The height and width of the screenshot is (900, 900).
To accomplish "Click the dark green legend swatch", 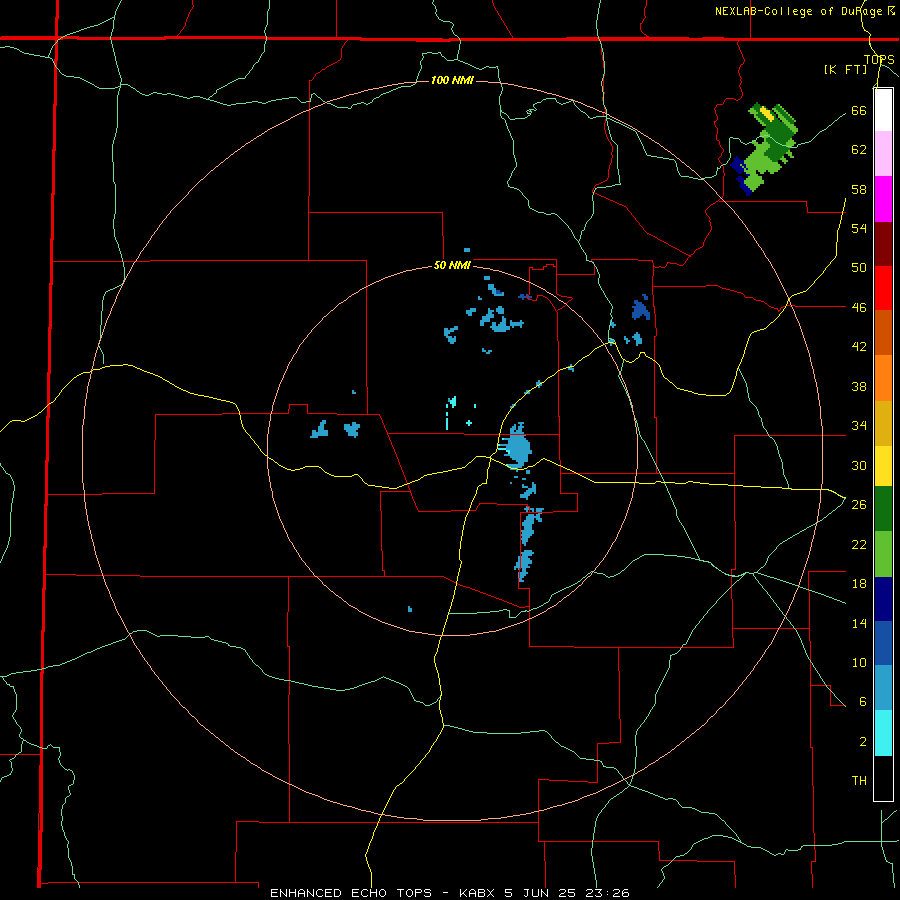I will tap(883, 509).
